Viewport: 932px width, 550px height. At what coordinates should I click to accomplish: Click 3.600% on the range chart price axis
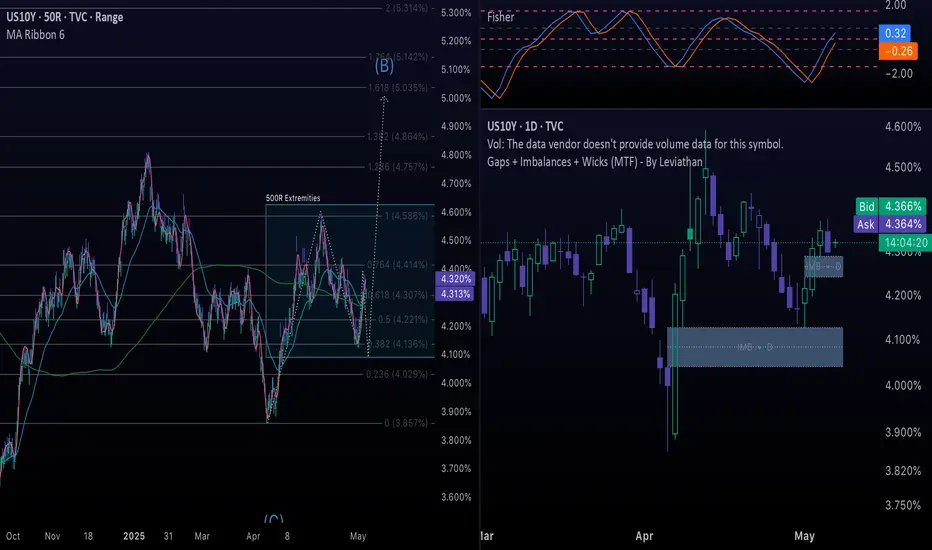[456, 497]
